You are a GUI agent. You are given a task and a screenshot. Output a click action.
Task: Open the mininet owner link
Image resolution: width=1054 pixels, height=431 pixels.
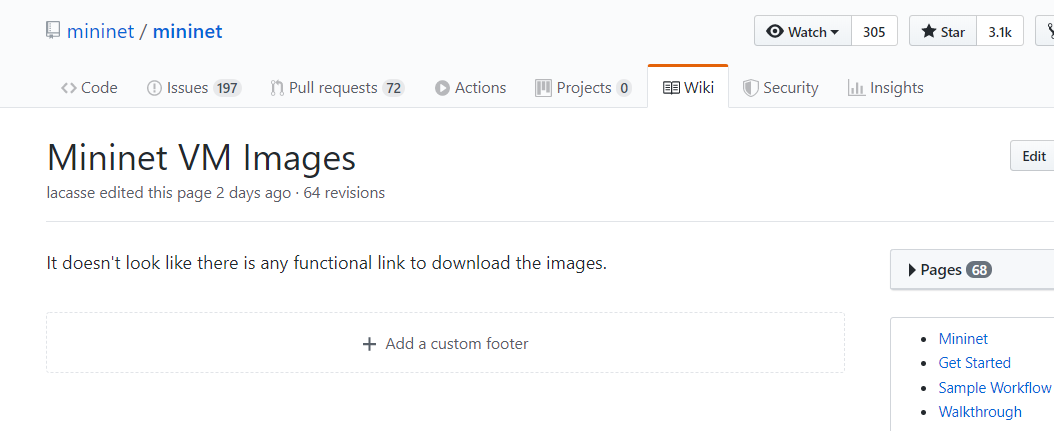(x=100, y=32)
